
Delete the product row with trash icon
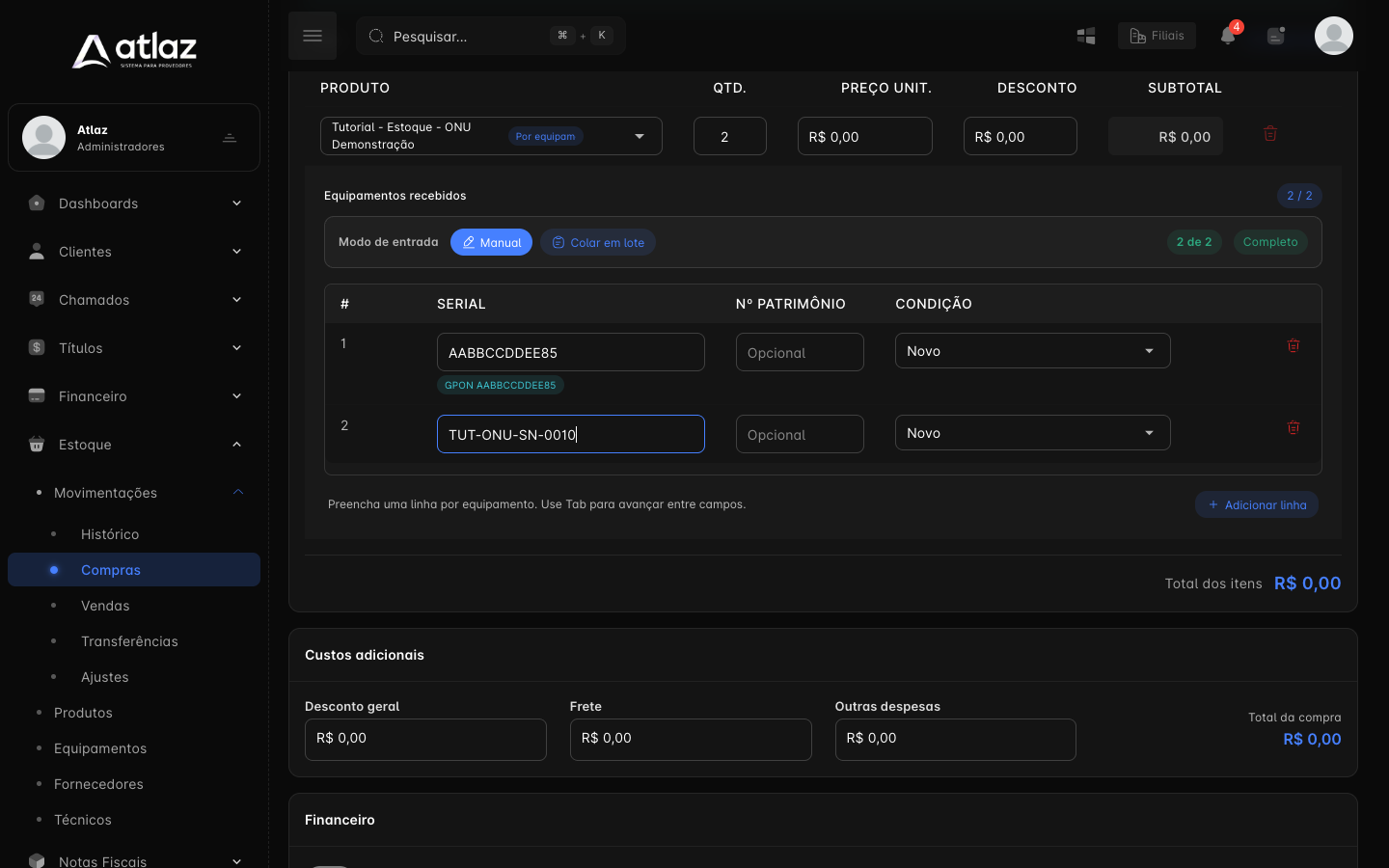click(1270, 134)
